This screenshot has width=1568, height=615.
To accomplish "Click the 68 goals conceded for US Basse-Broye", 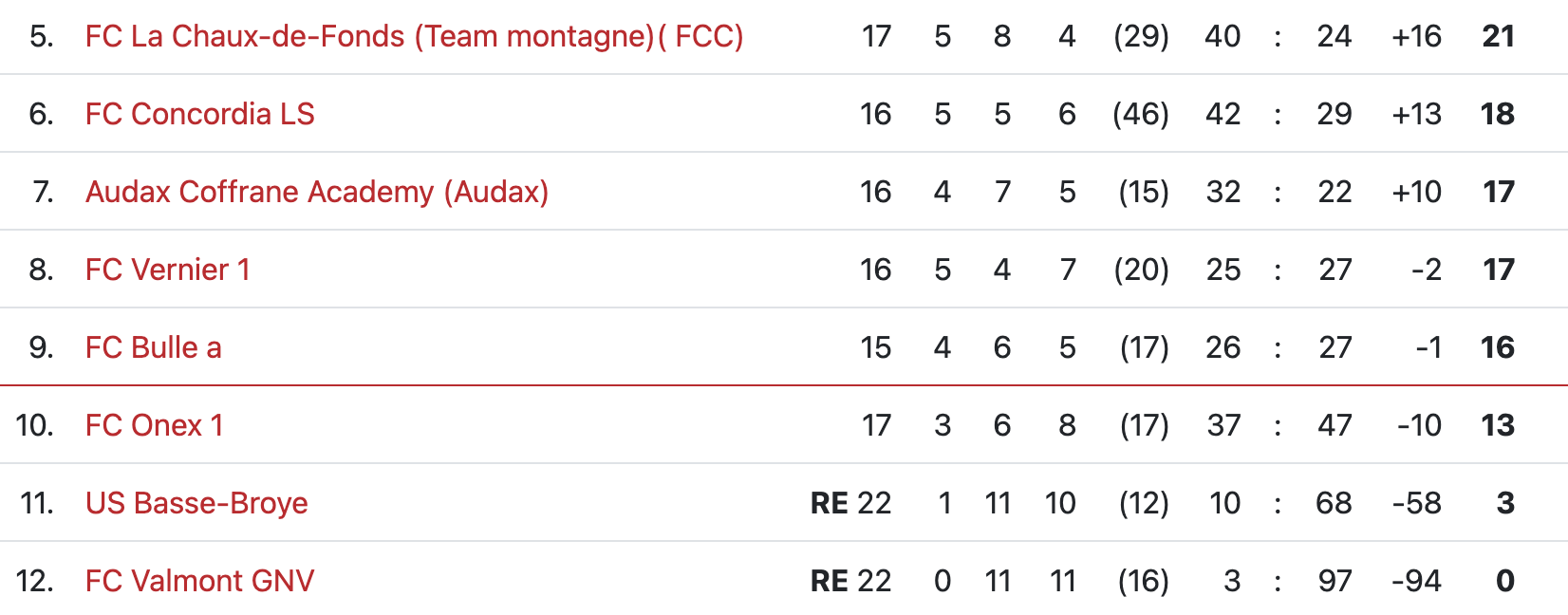I will click(1334, 503).
